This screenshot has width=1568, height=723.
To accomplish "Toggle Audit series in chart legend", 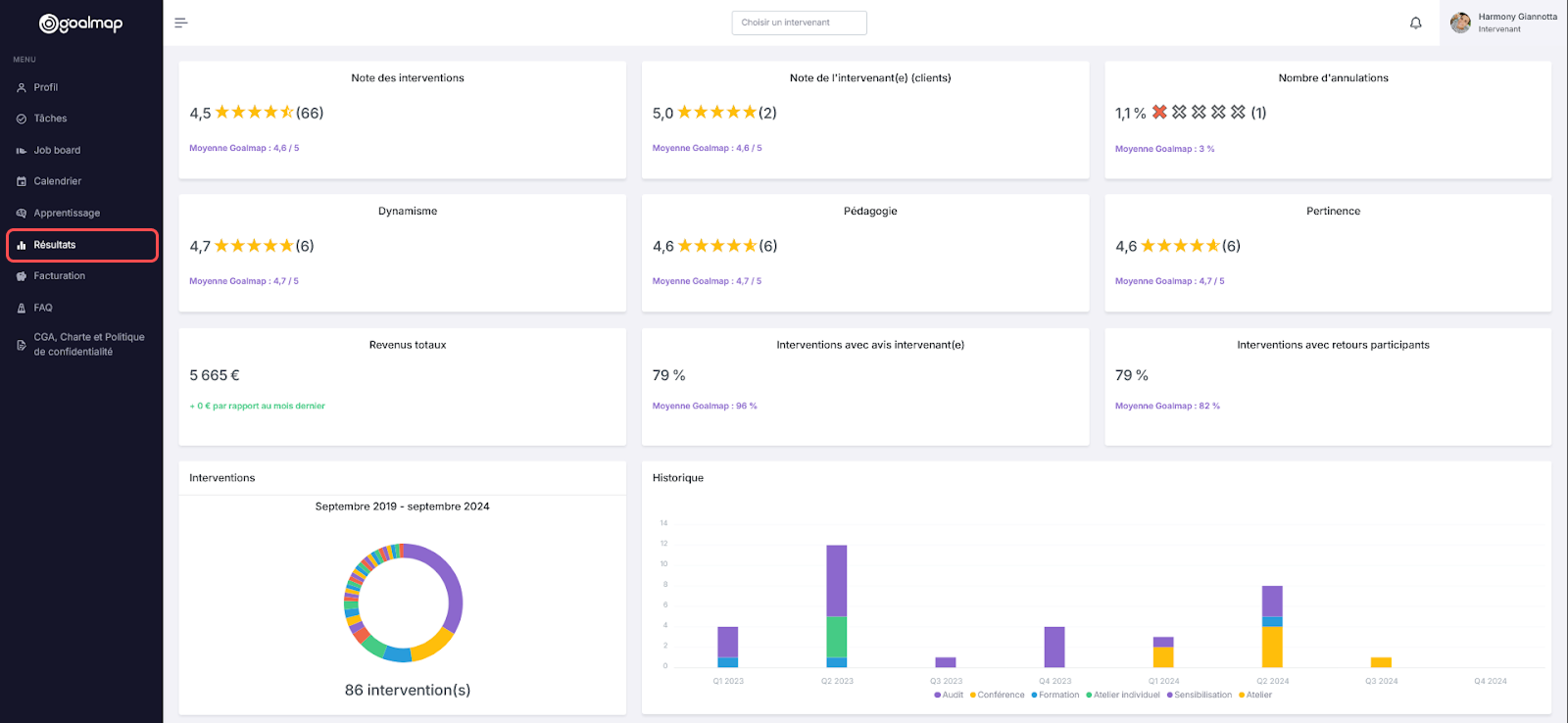I will coord(949,695).
